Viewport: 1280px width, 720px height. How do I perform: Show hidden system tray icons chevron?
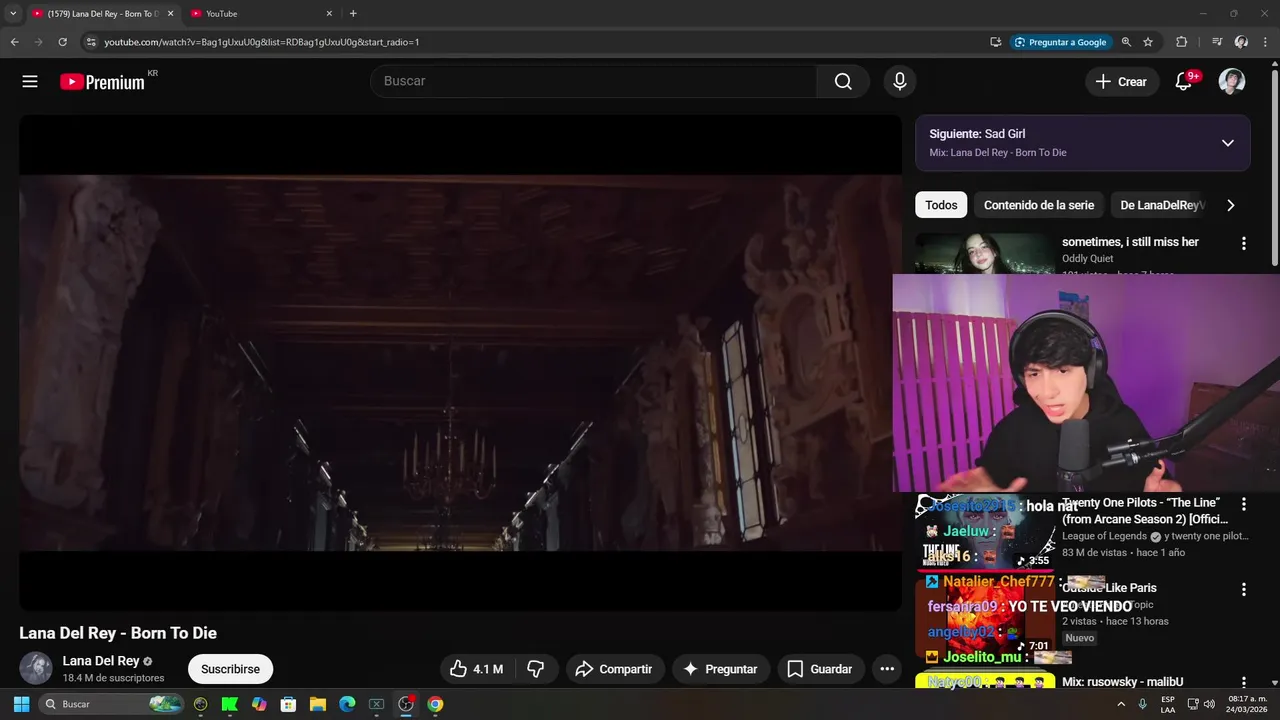(1121, 704)
